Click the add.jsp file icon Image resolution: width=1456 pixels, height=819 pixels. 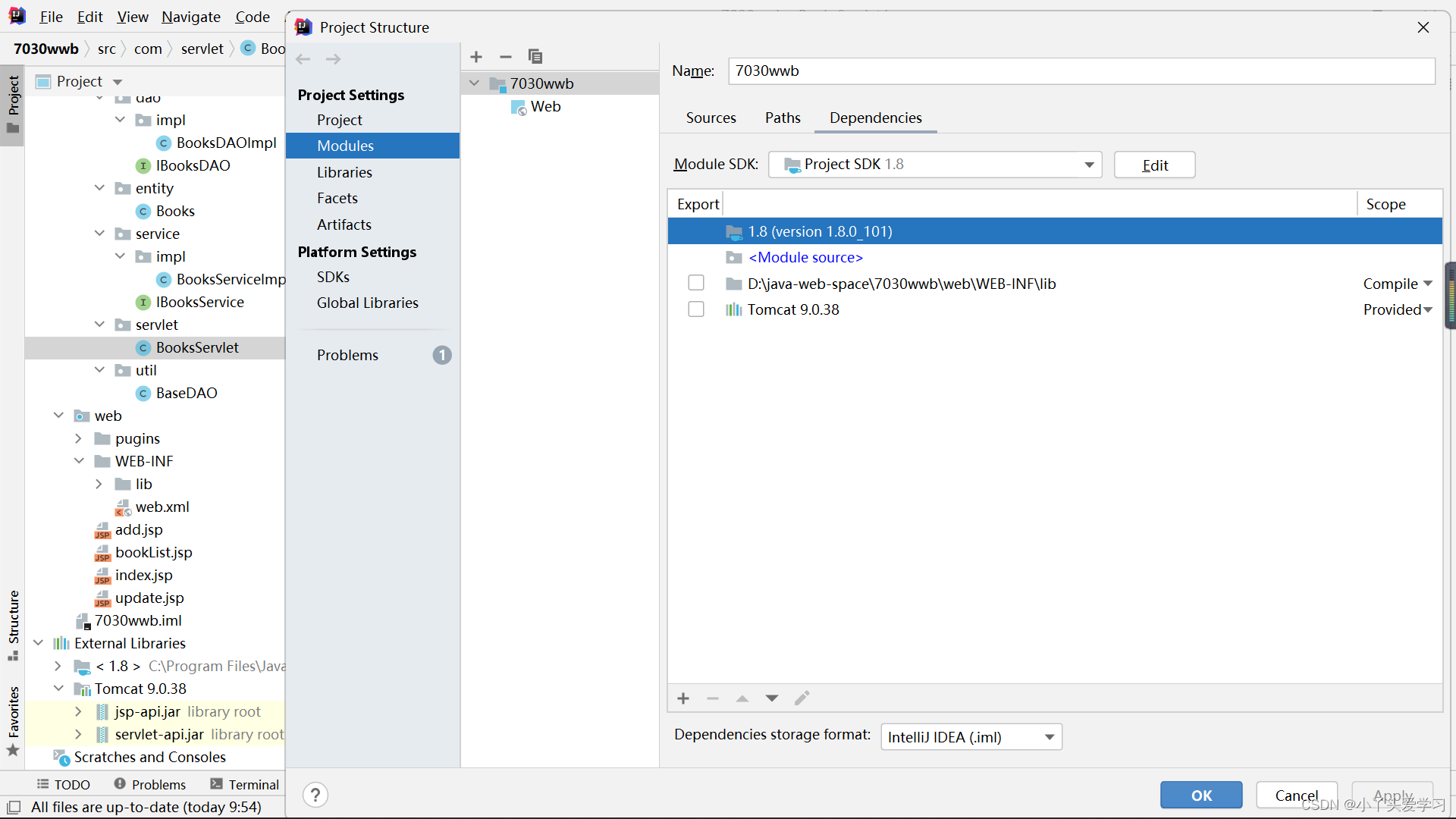[x=102, y=530]
